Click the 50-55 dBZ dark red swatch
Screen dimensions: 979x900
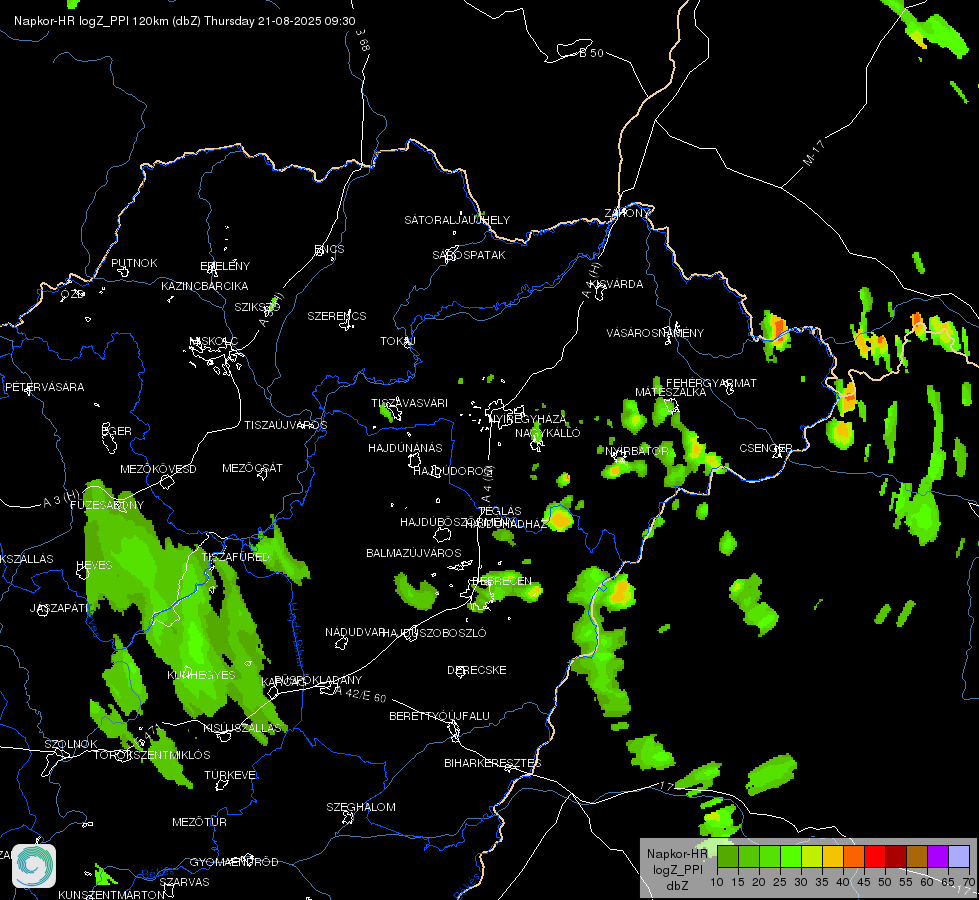tap(896, 856)
